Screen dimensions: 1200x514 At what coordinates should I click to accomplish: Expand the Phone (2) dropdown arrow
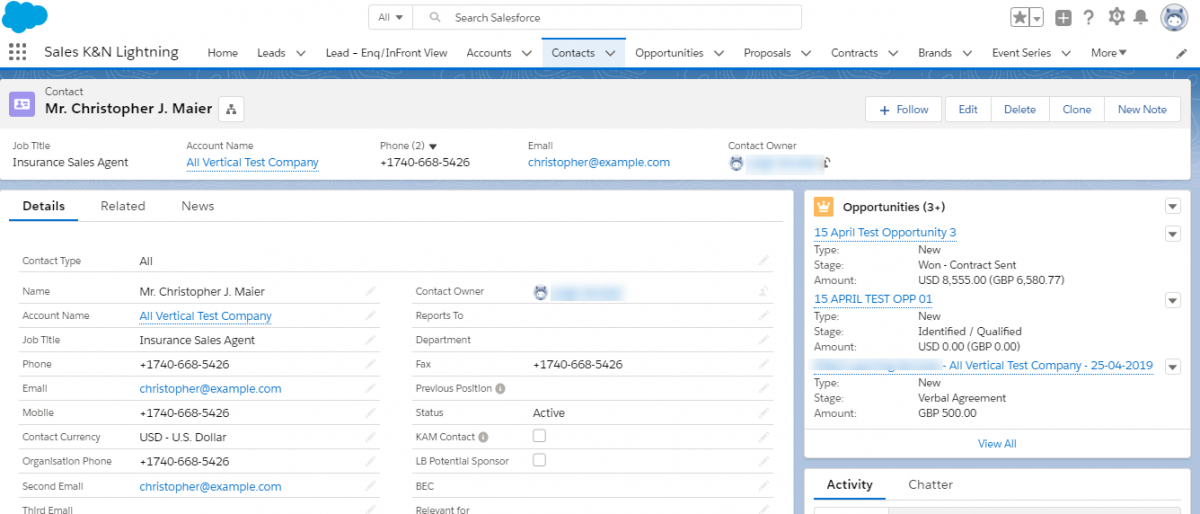(433, 146)
